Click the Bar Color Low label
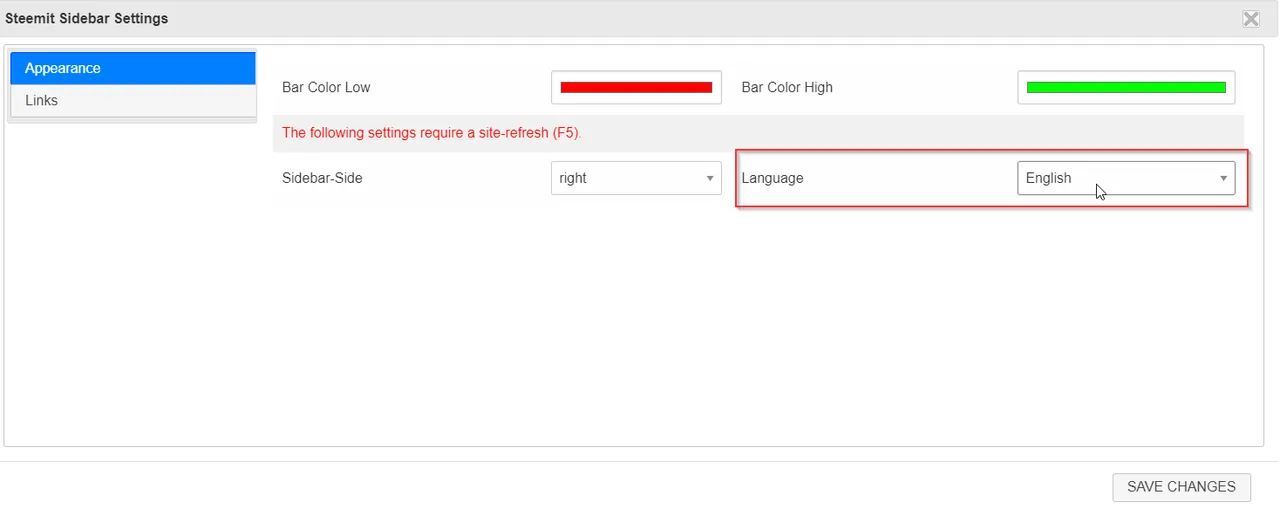 click(326, 87)
